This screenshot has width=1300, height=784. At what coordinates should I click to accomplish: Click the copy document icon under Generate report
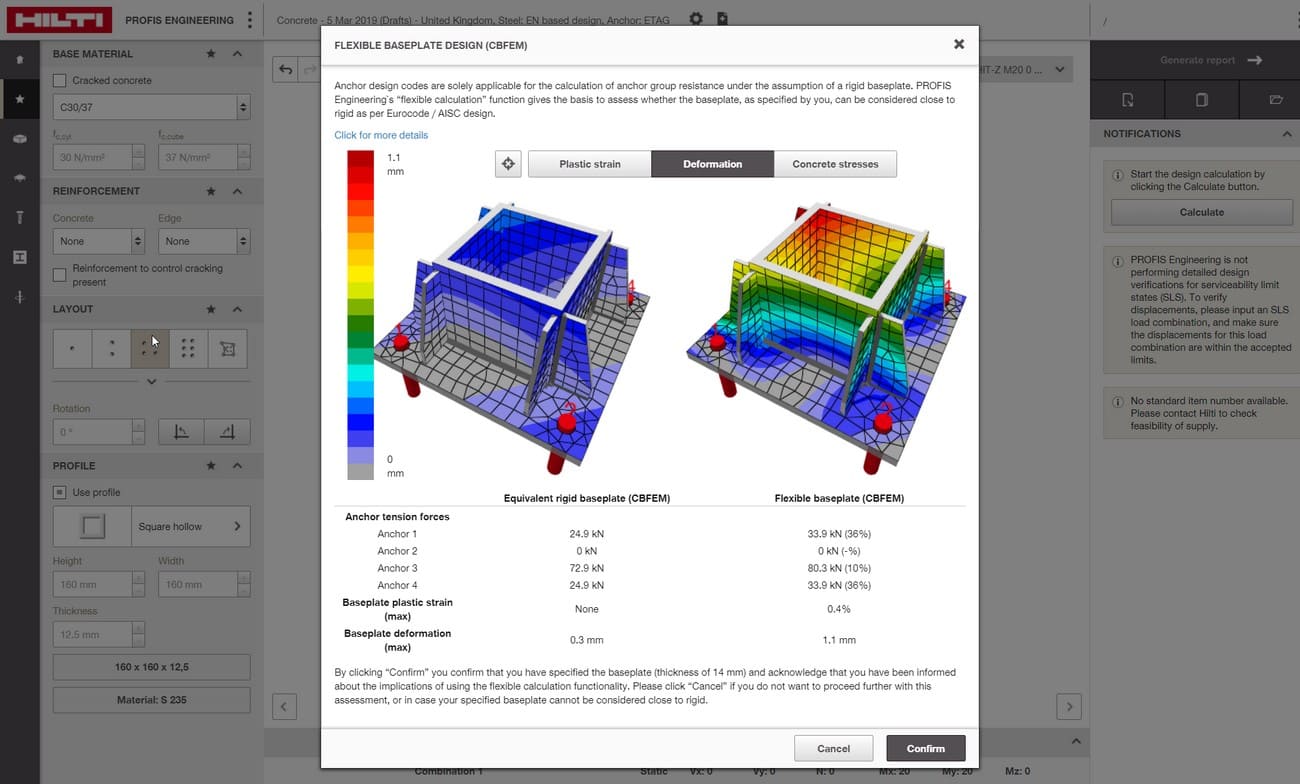(x=1202, y=100)
